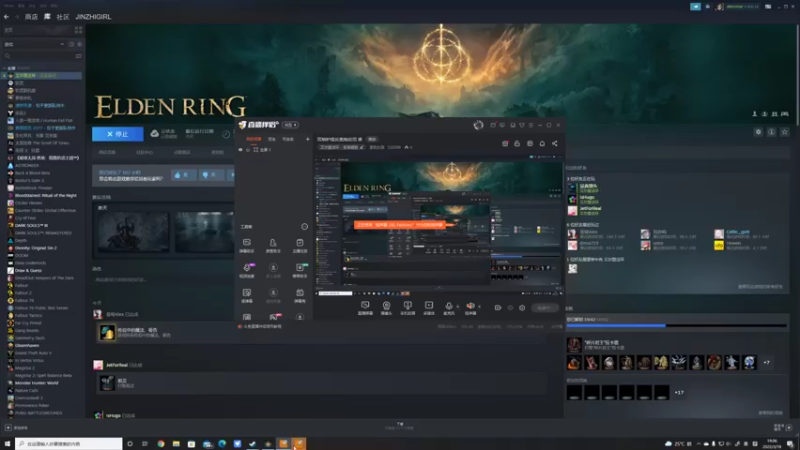800x450 pixels.
Task: Open Elden Ring community hub tab
Action: 144,152
